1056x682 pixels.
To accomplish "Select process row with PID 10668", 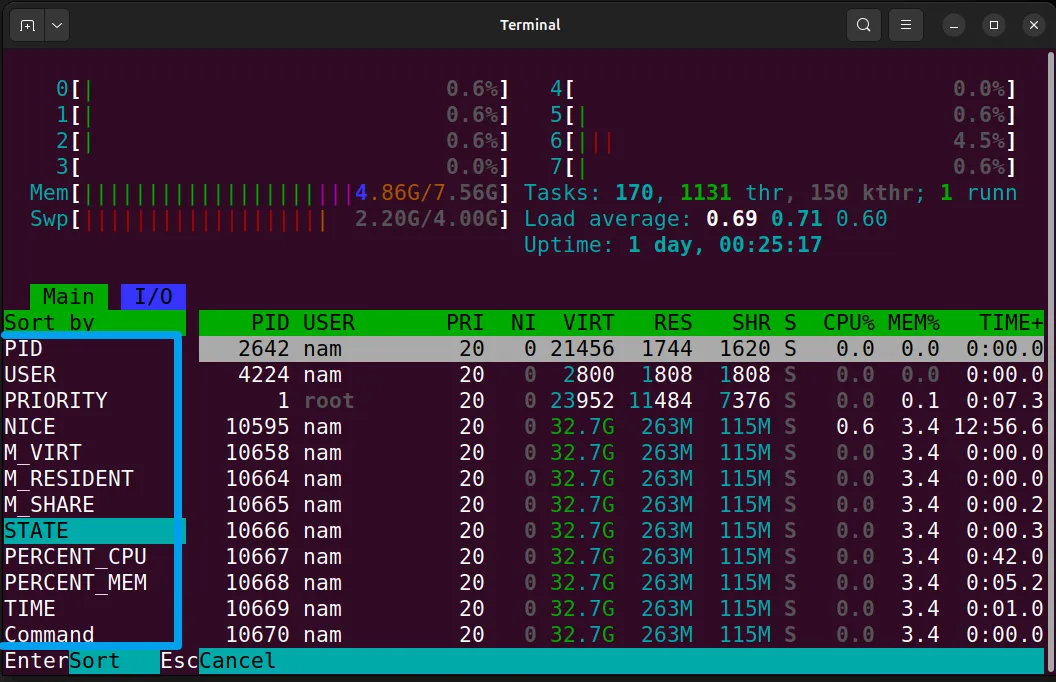I will 621,583.
